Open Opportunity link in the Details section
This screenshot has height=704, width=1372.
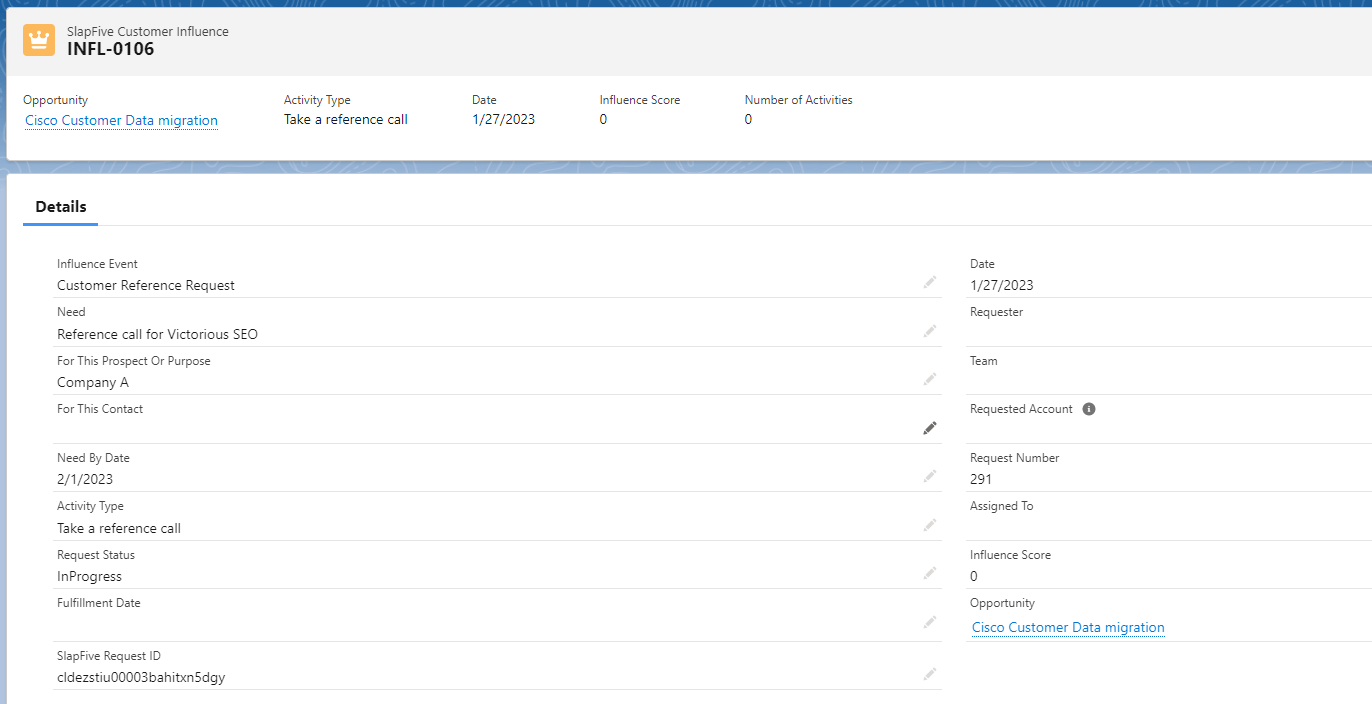point(1068,628)
